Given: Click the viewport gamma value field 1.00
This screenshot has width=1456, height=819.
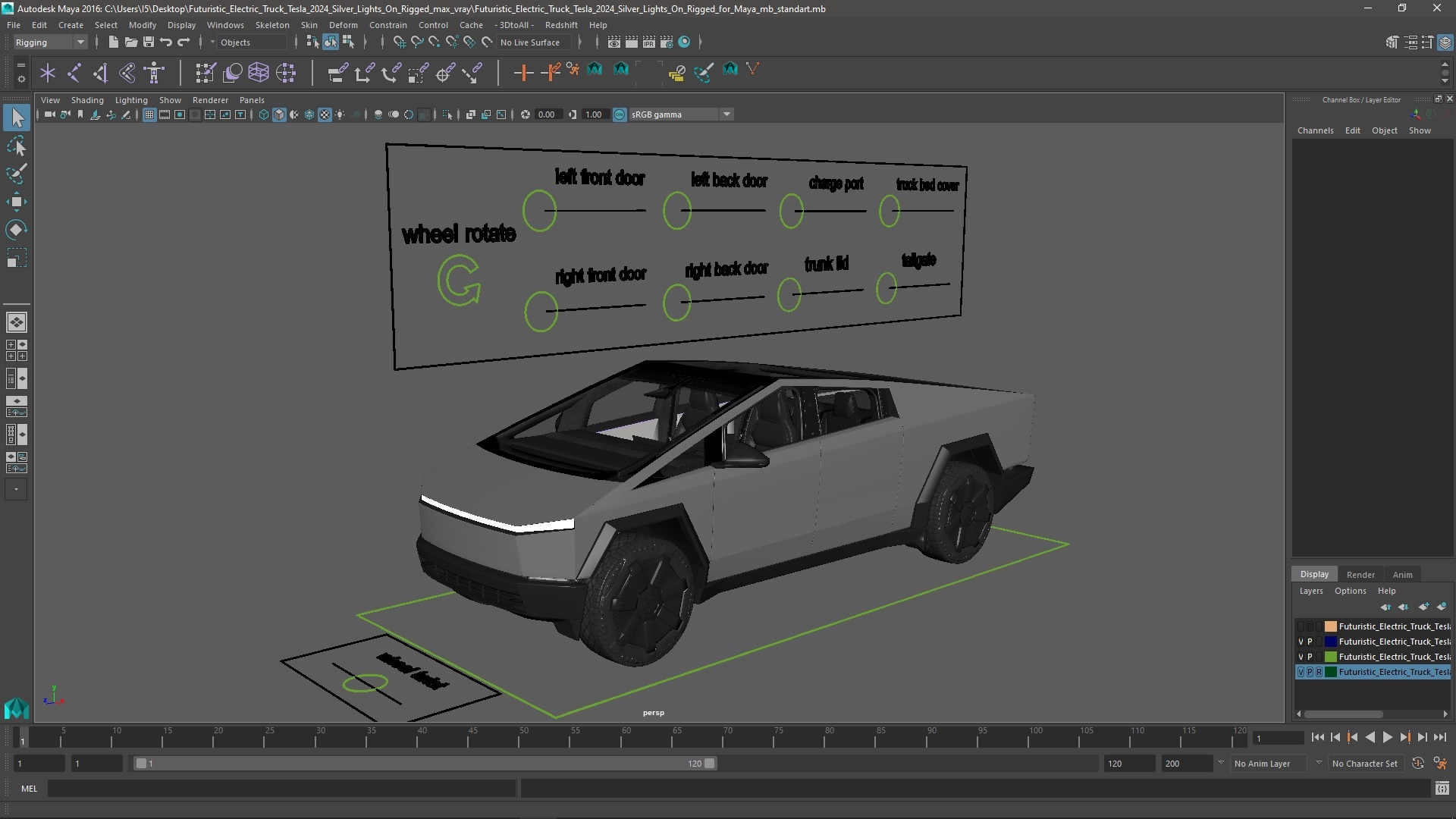Looking at the screenshot, I should point(595,115).
